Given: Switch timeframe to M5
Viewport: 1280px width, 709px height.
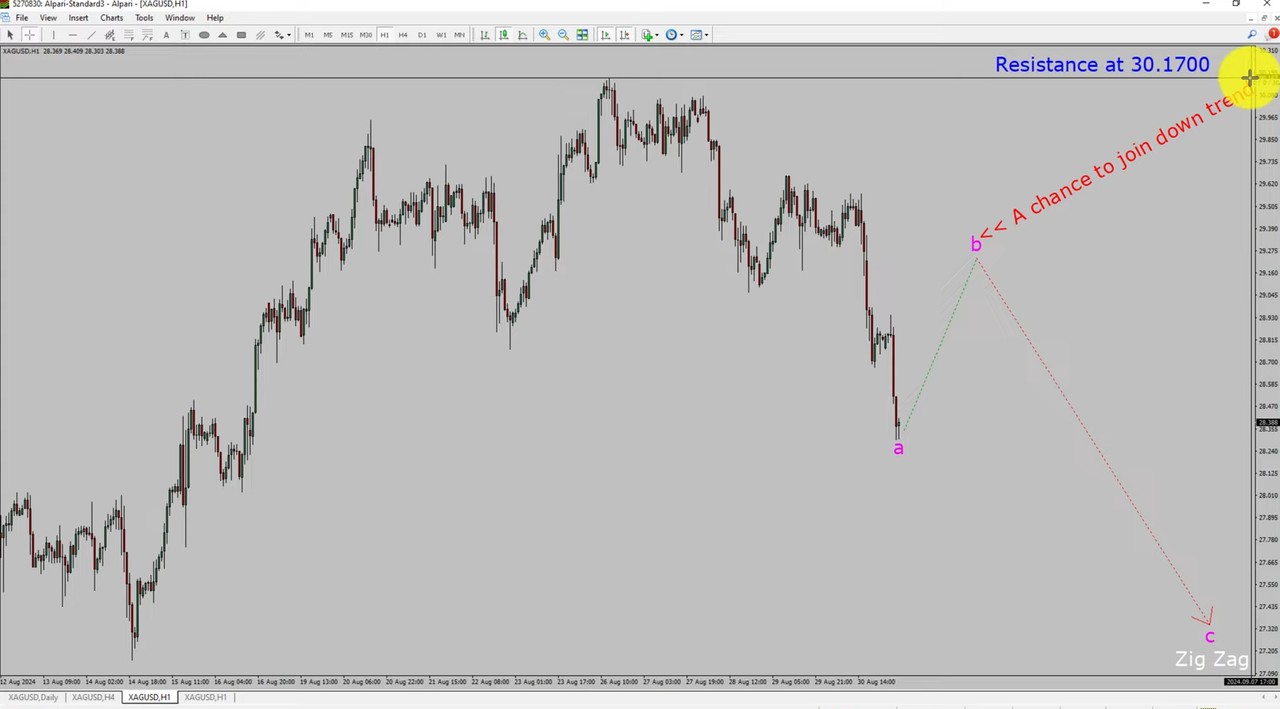Looking at the screenshot, I should (x=328, y=35).
